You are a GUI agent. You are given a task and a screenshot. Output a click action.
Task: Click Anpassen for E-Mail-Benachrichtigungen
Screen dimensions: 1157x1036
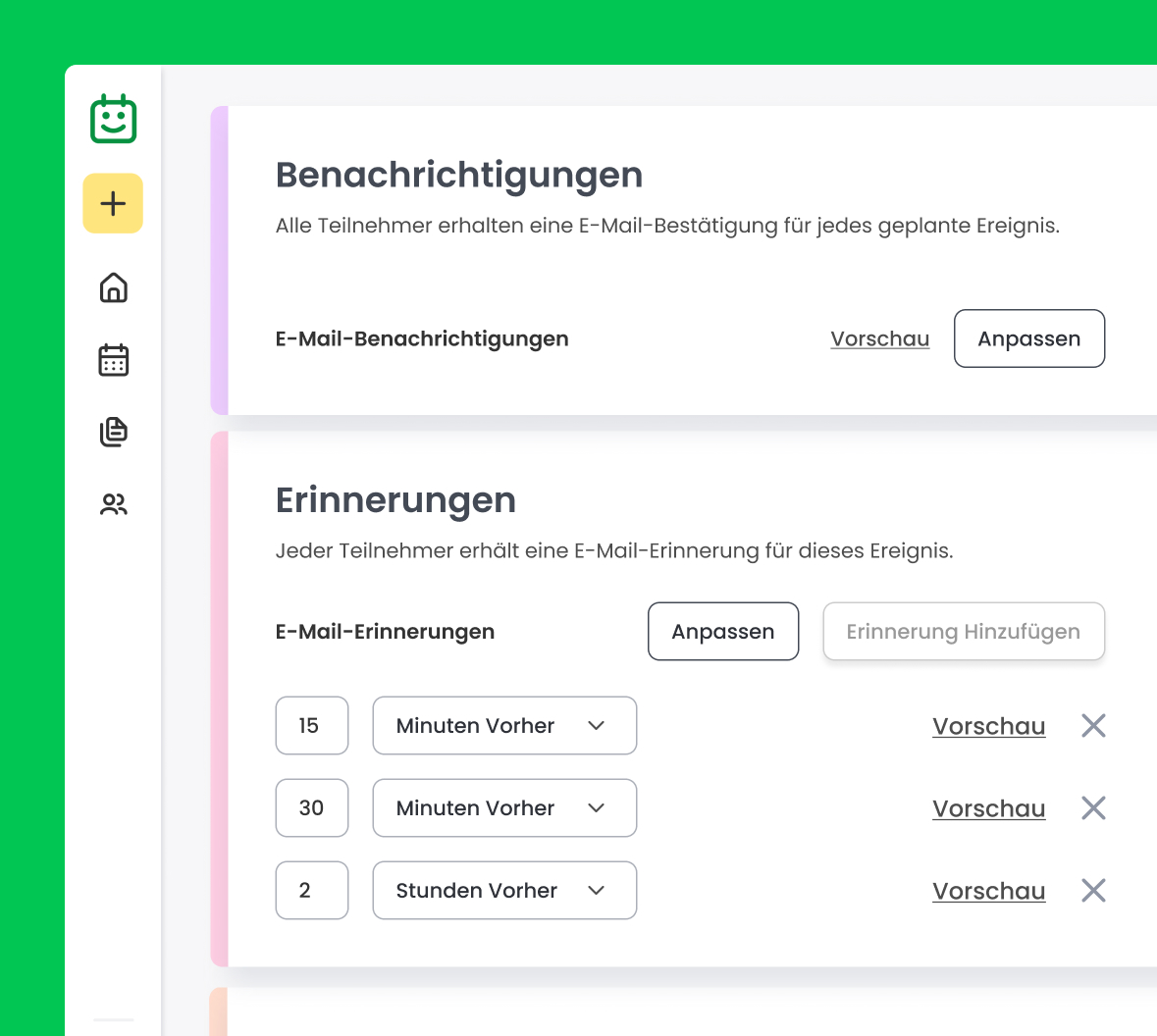coord(1028,338)
